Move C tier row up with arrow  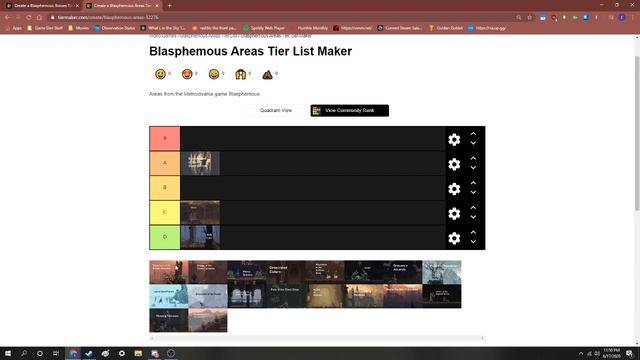point(473,208)
